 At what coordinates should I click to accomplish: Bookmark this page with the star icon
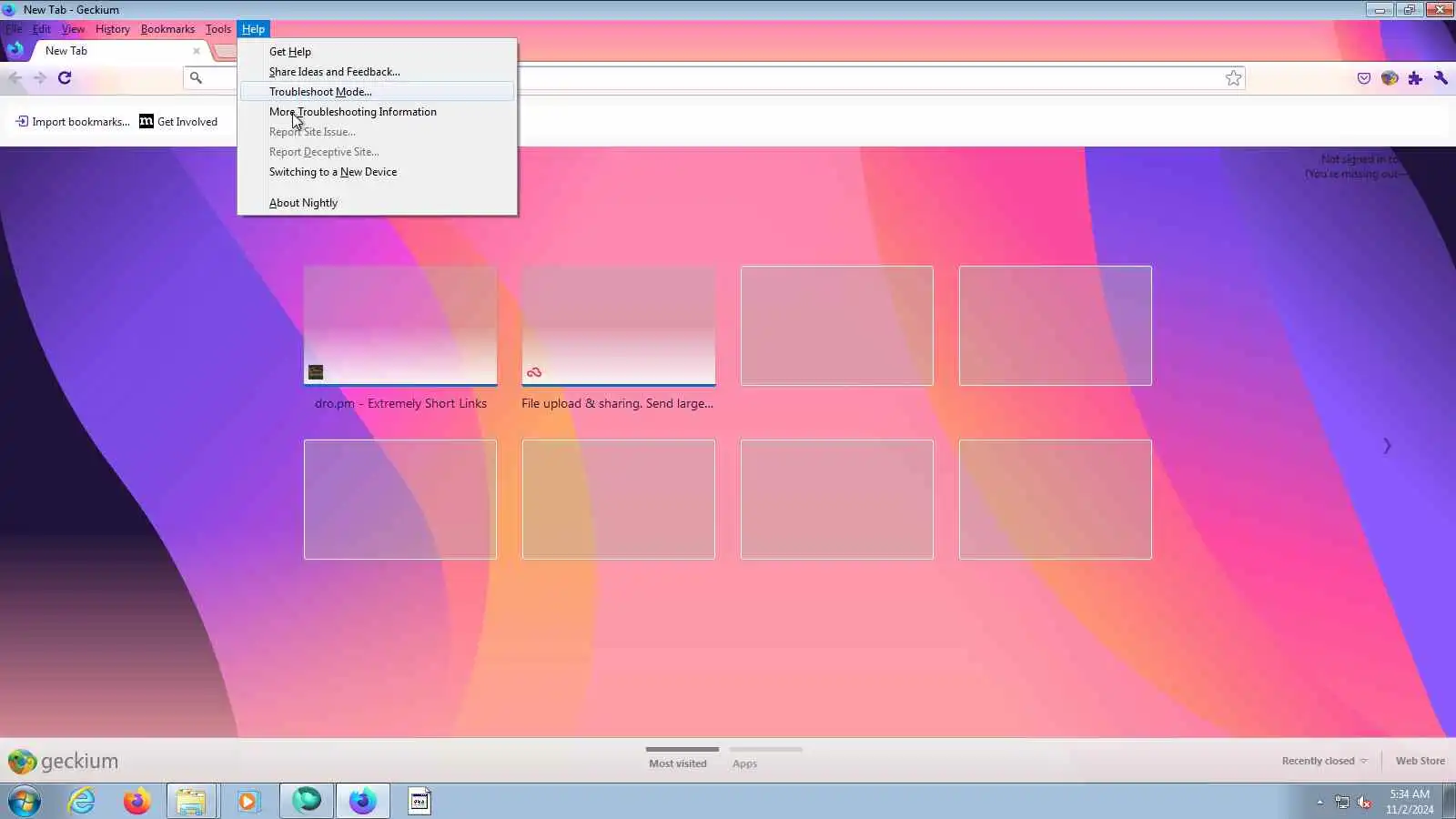(1233, 78)
